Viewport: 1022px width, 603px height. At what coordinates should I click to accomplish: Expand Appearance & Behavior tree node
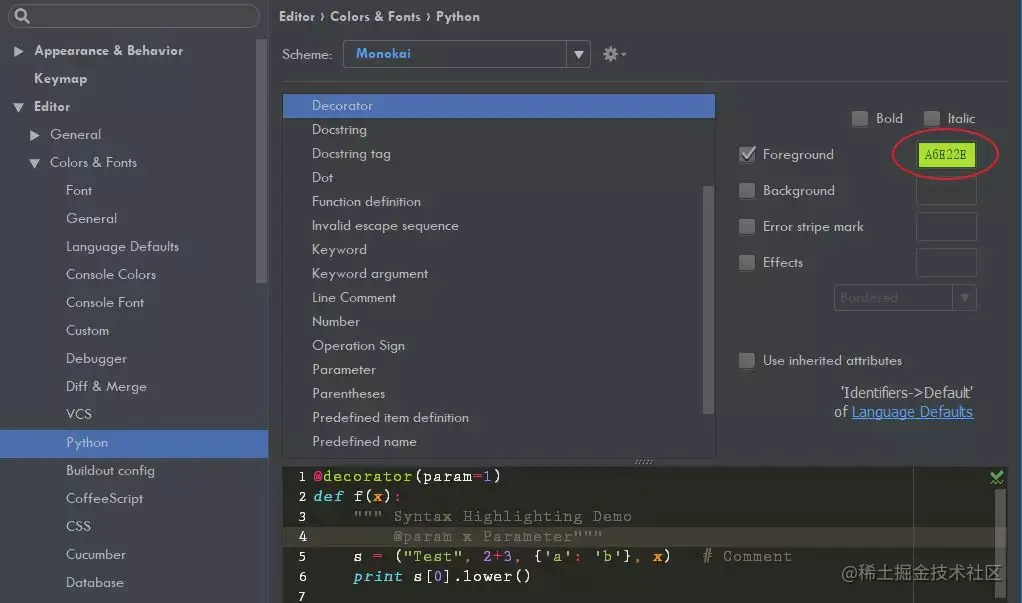19,51
